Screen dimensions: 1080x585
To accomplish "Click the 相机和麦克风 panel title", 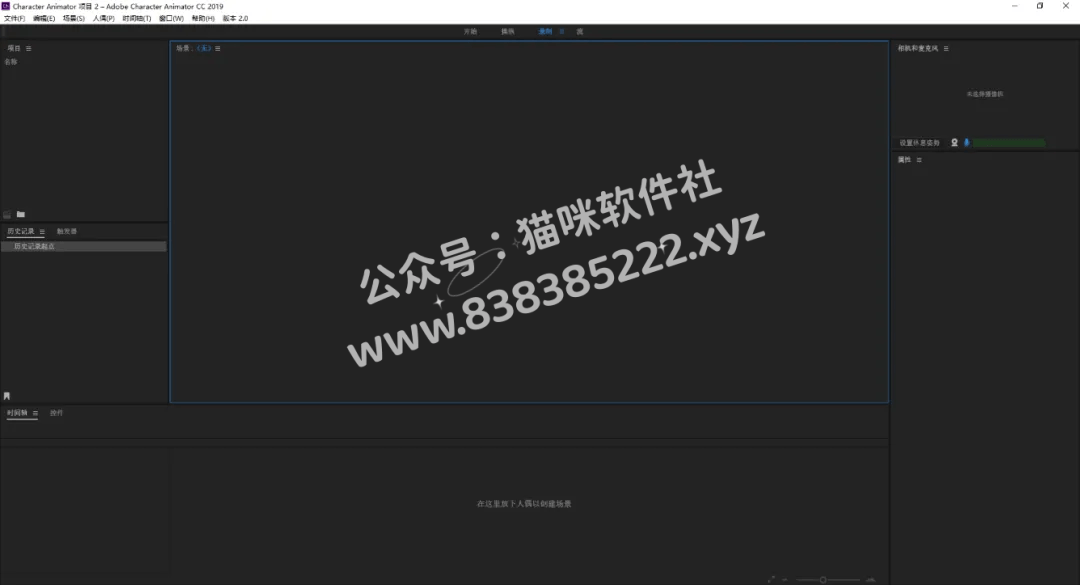I will click(917, 49).
